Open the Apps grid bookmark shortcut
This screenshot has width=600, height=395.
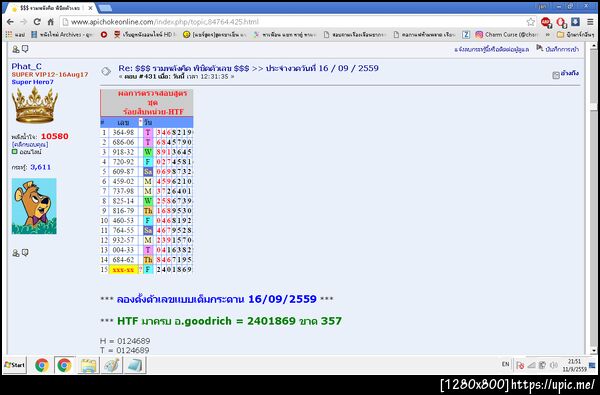(x=9, y=34)
